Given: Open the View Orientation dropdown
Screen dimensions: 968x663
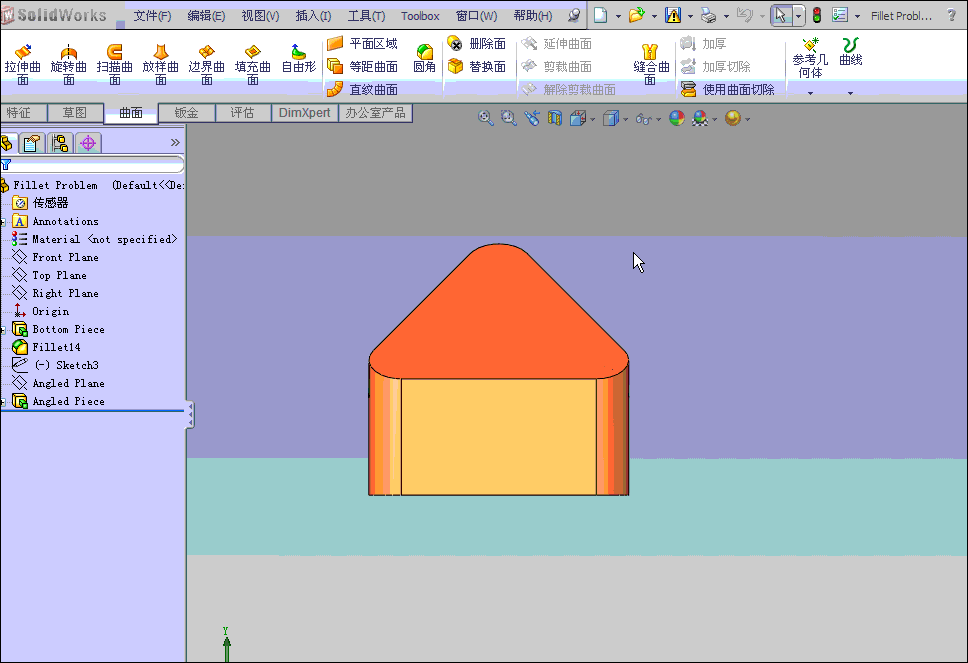Looking at the screenshot, I should (x=593, y=119).
